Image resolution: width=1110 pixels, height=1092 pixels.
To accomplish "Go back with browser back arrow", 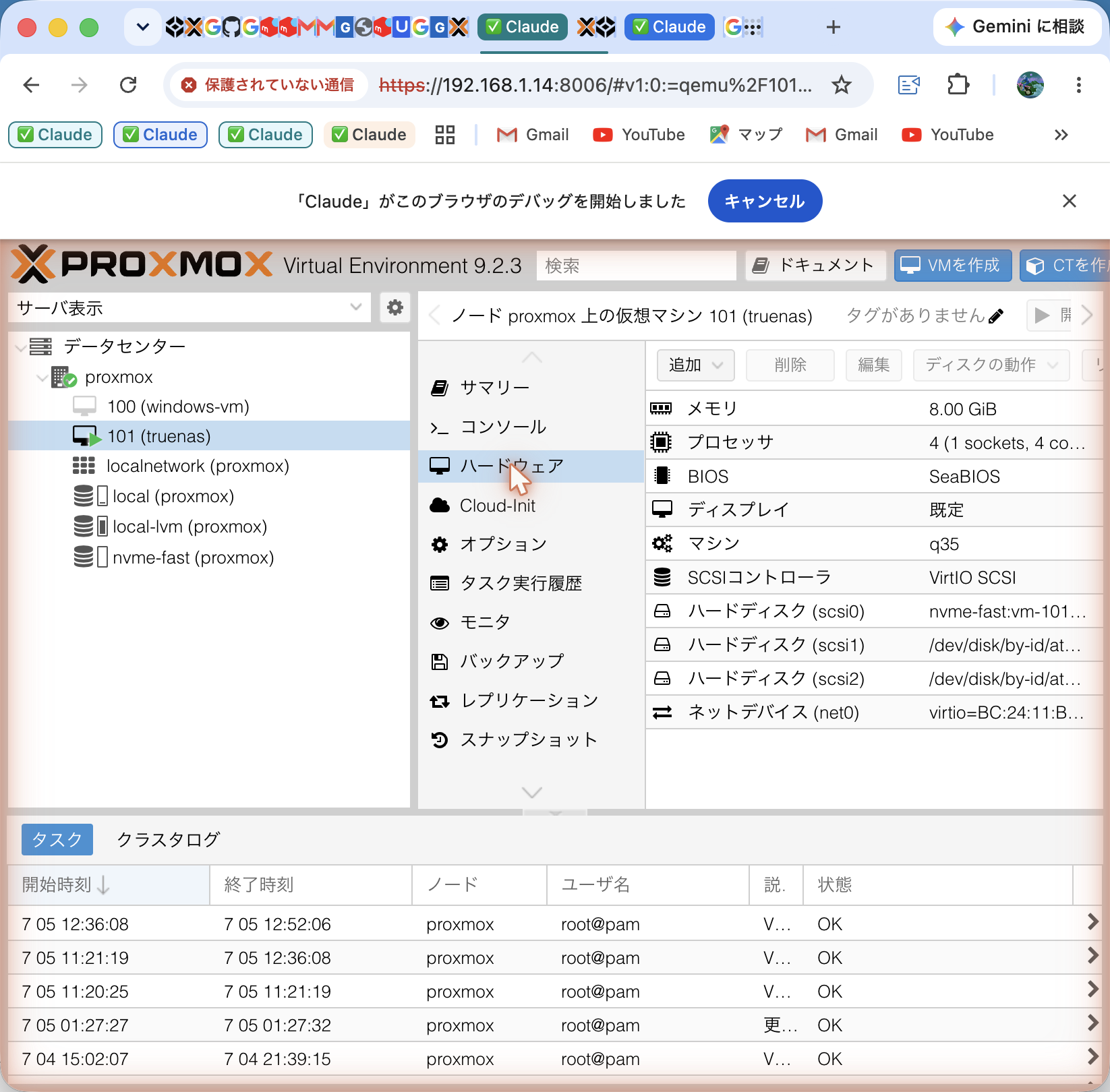I will click(32, 85).
